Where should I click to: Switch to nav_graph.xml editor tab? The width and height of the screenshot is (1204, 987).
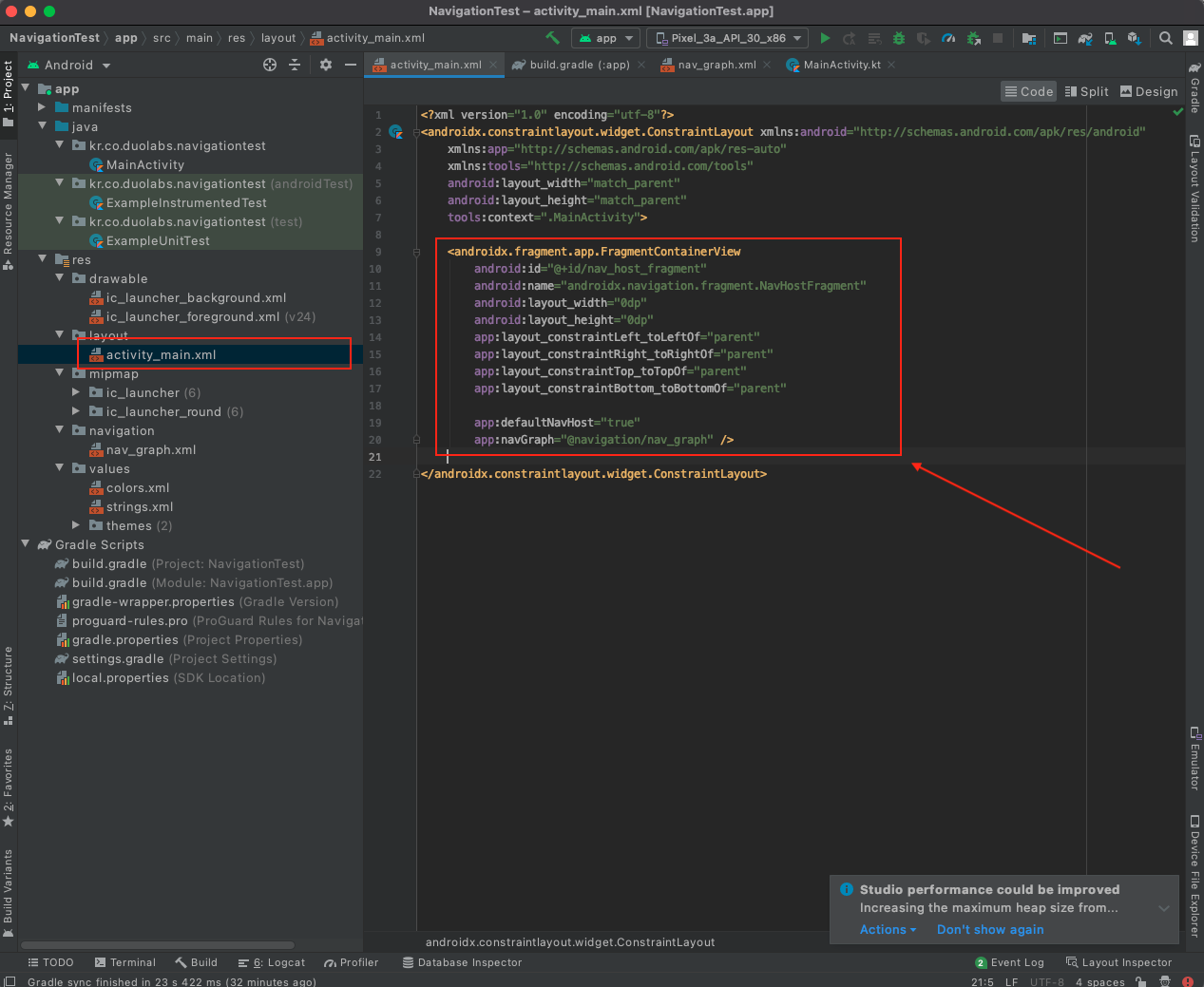pos(717,65)
